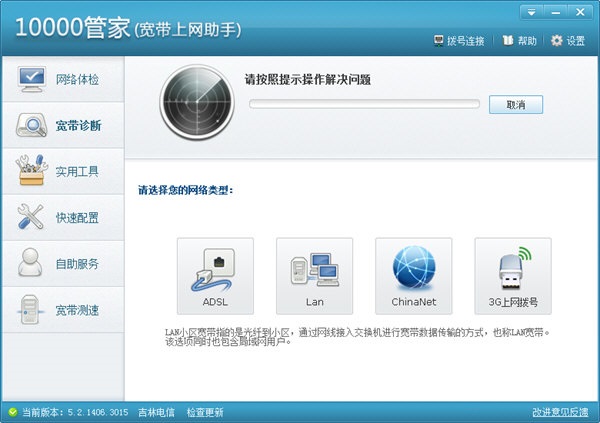Minimize the 10000管家 window
The image size is (600, 423).
(556, 12)
